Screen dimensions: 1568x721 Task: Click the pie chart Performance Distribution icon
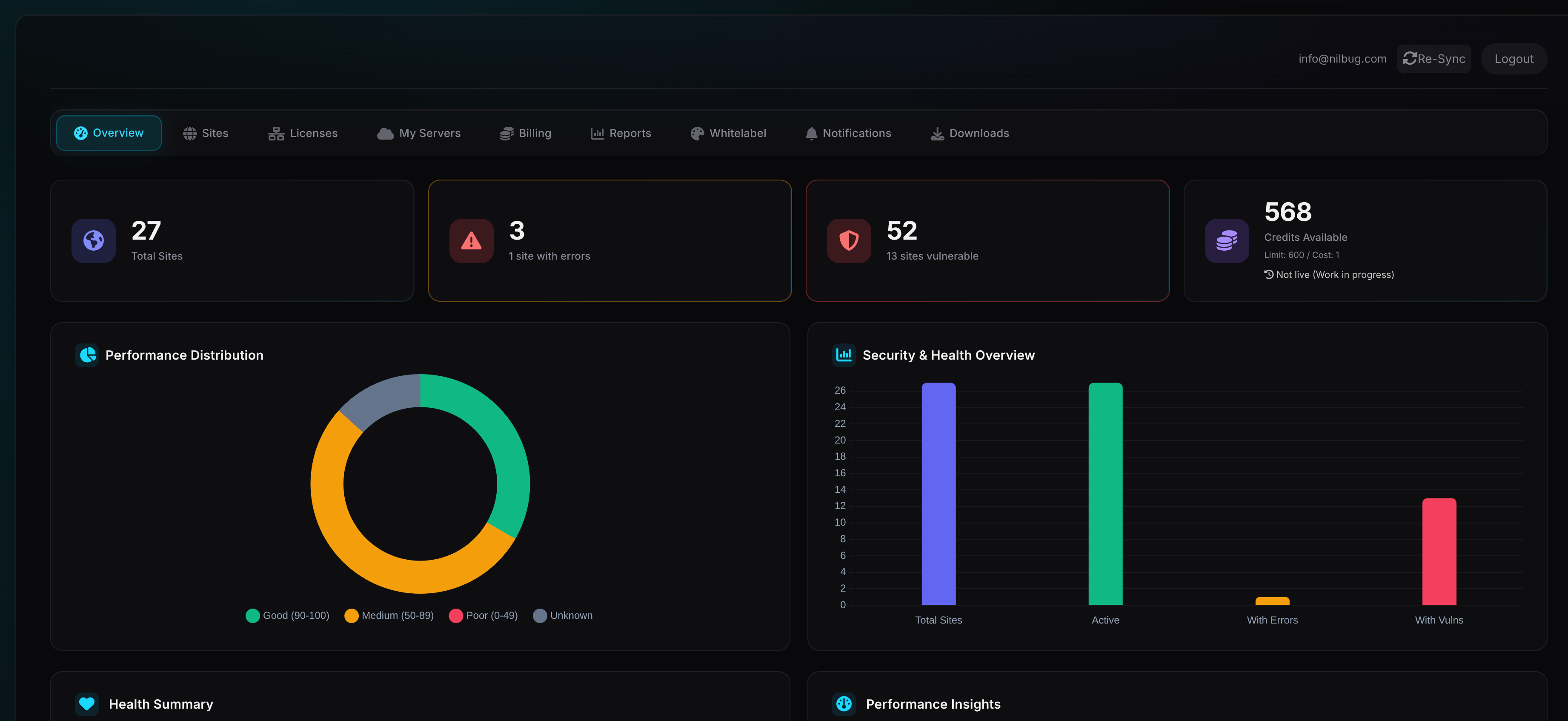click(x=88, y=355)
